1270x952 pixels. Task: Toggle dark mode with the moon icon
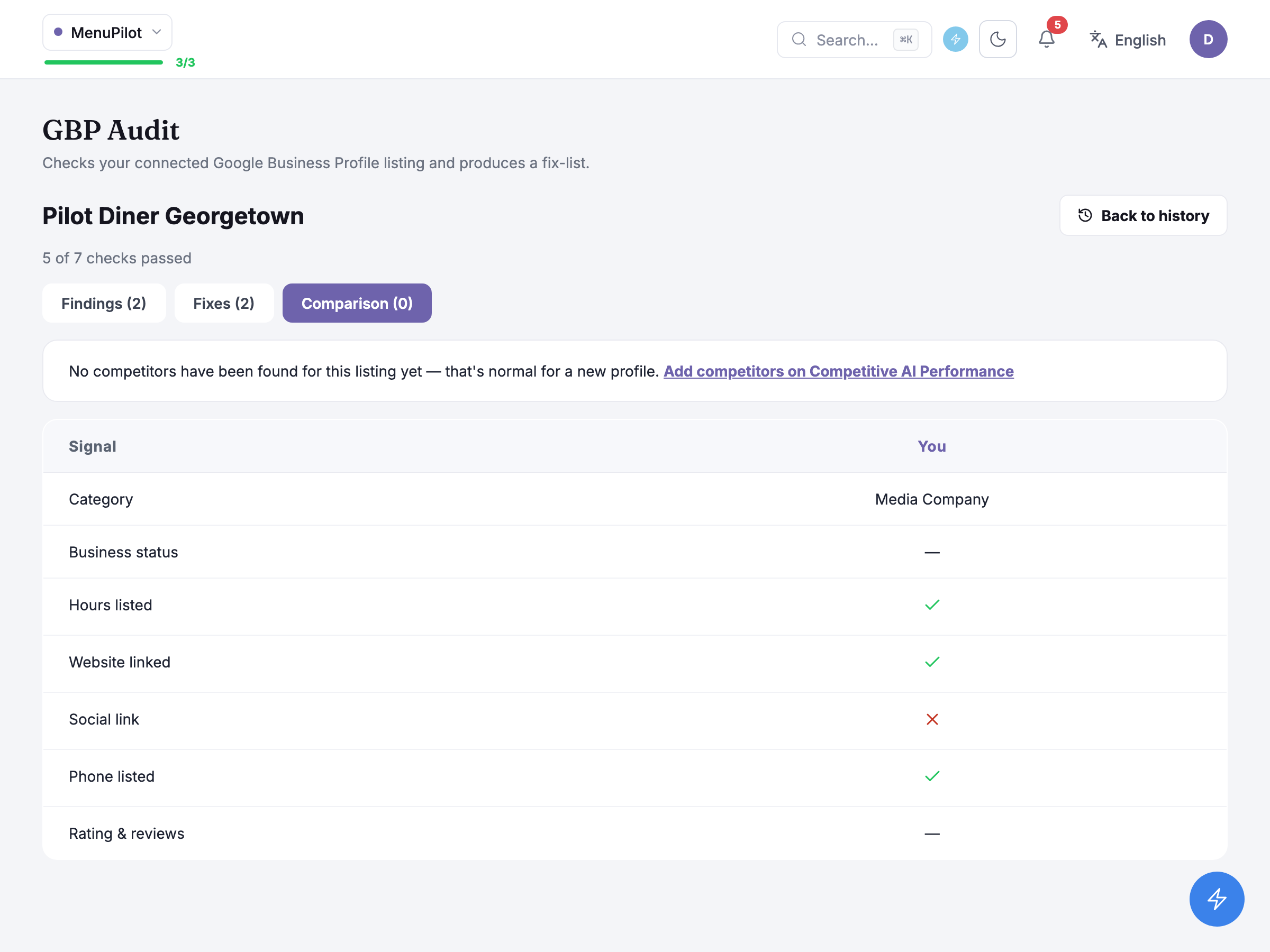[x=997, y=40]
